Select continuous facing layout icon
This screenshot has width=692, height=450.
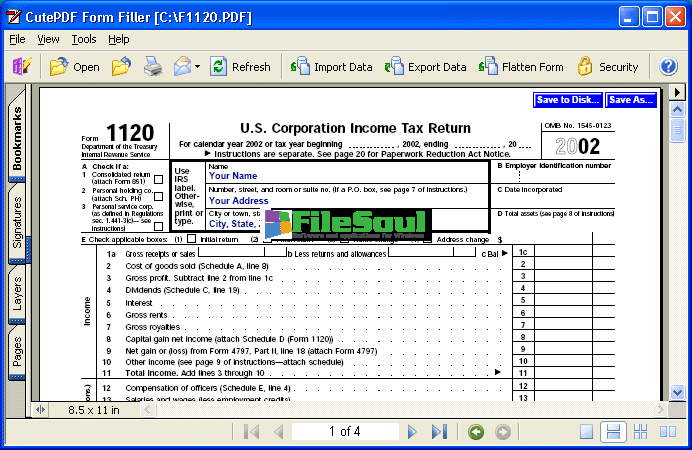point(640,431)
